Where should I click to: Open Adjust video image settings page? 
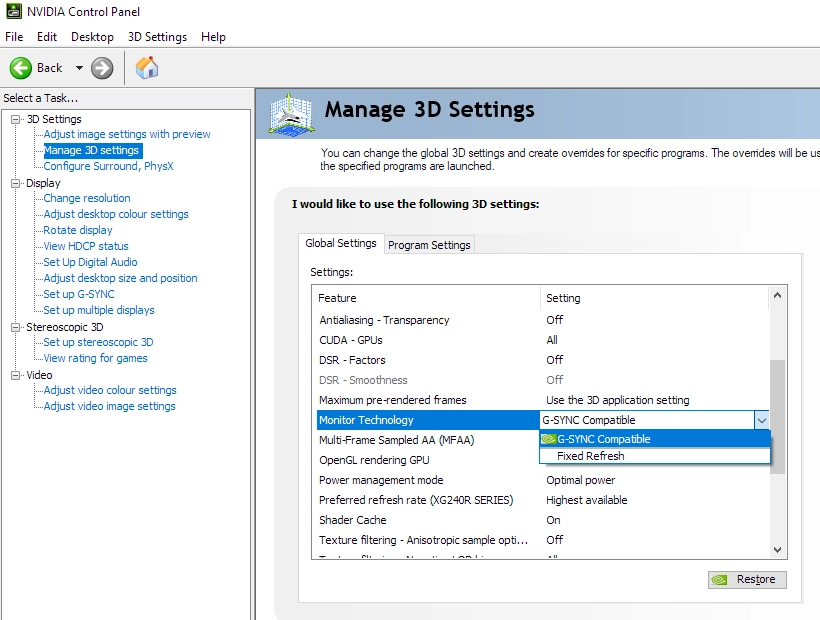[109, 406]
